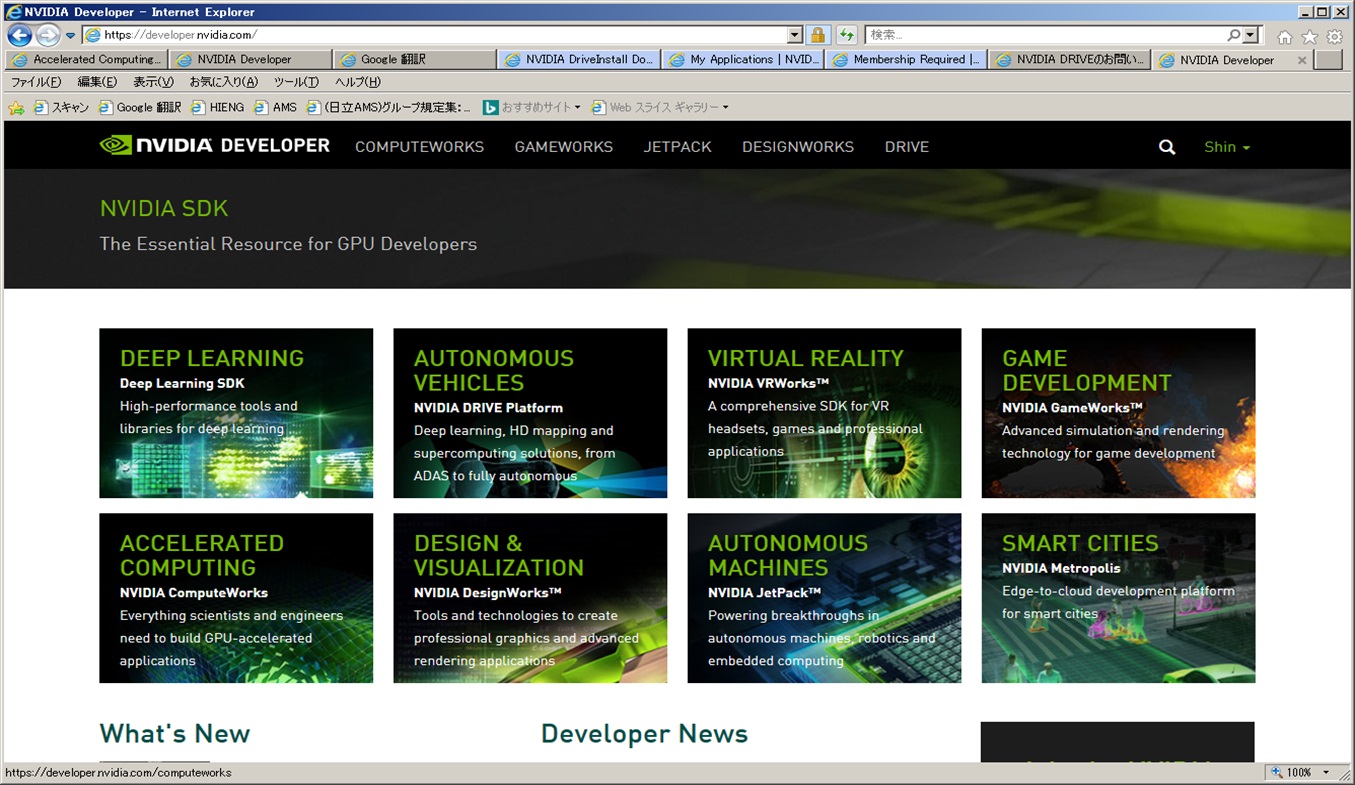1355x785 pixels.
Task: Open the 編集(E) menu
Action: tap(97, 82)
